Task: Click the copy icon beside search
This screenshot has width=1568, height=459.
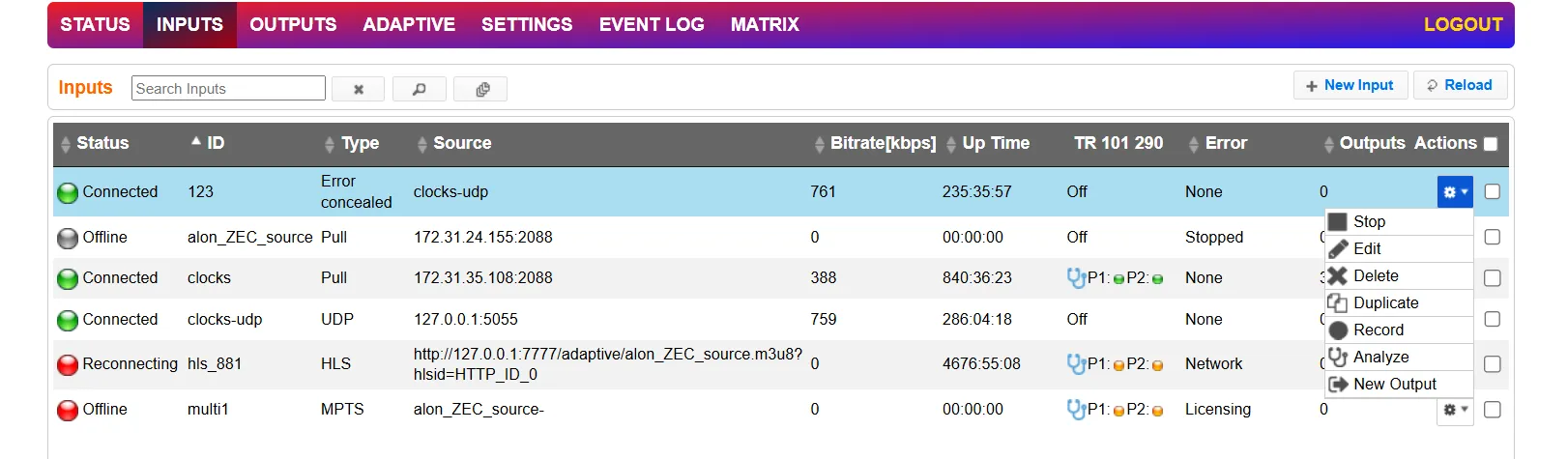Action: (481, 89)
